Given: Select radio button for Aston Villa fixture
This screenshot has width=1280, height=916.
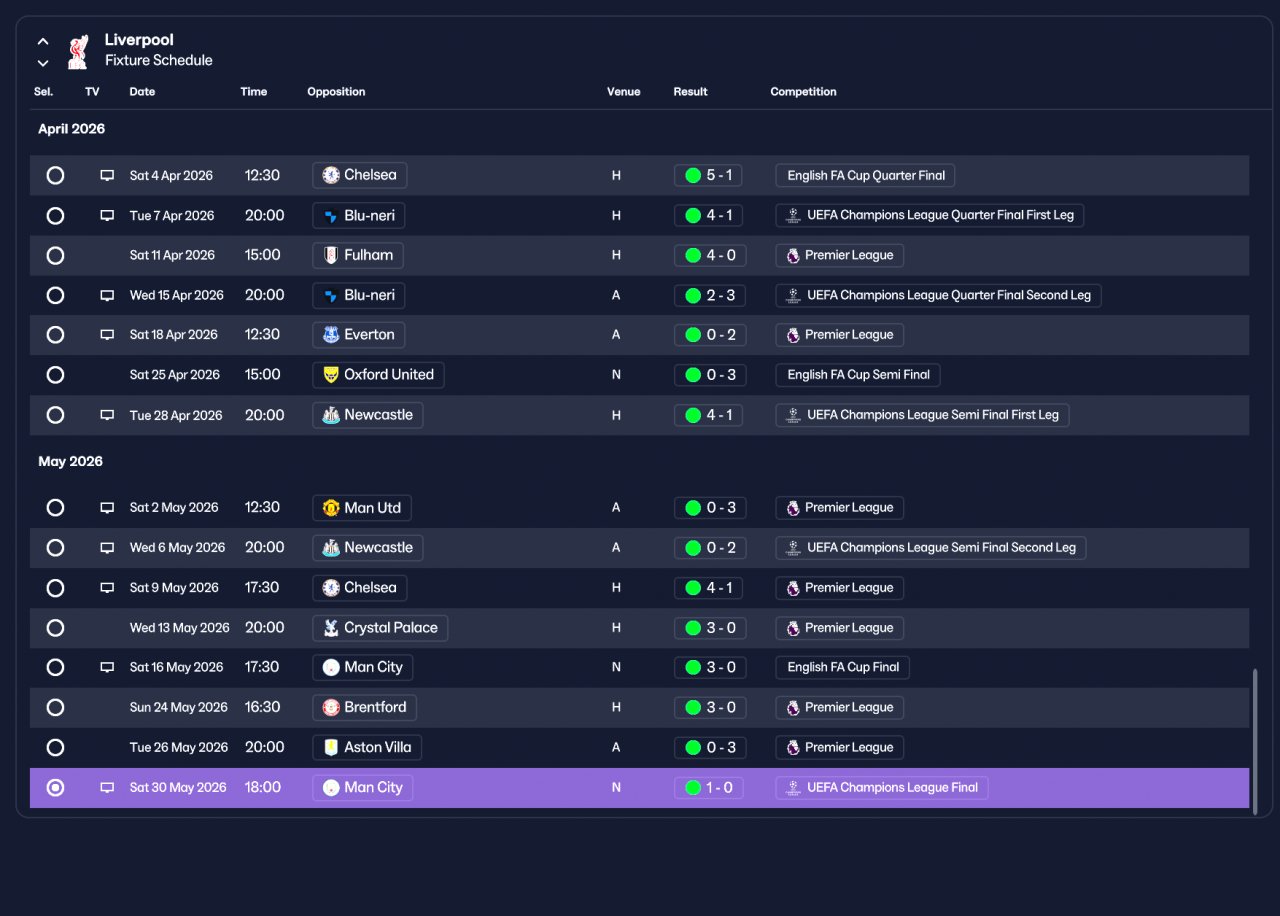Looking at the screenshot, I should 55,748.
